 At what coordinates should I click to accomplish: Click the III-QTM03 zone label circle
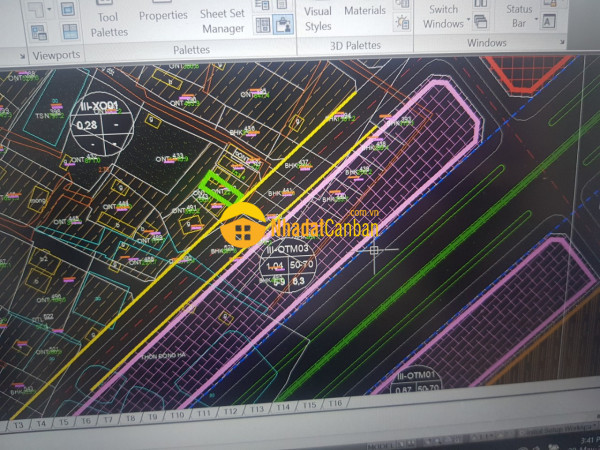(283, 267)
